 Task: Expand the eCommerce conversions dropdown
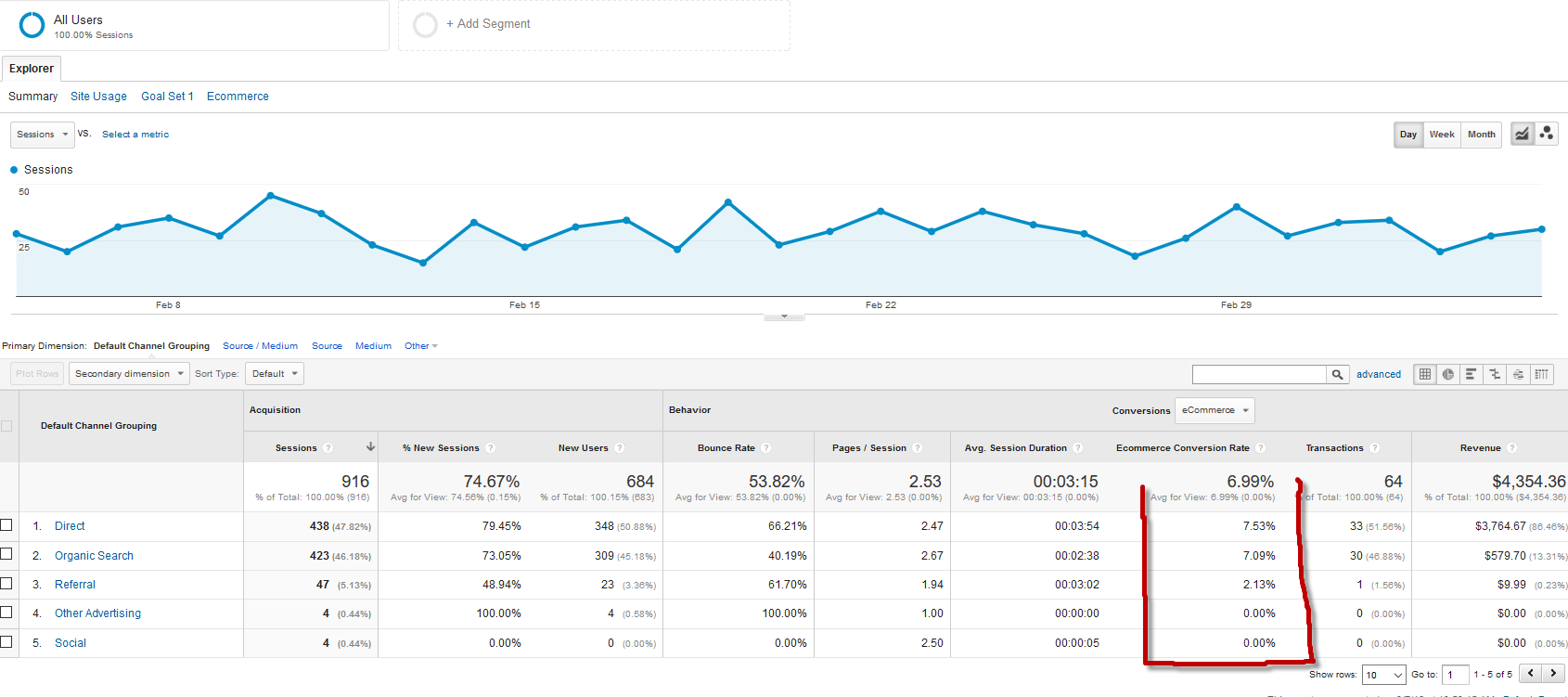[x=1215, y=410]
